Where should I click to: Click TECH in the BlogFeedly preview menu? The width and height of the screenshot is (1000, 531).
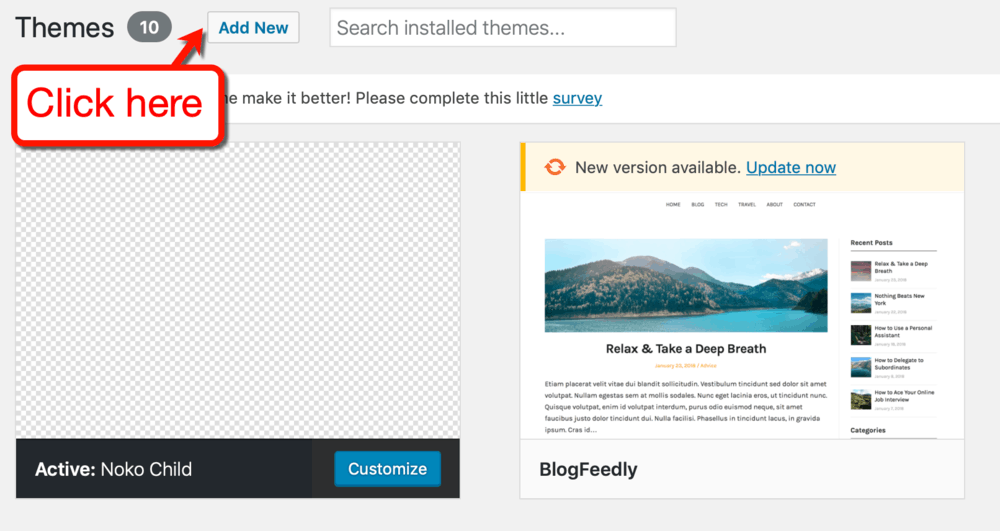coord(721,205)
